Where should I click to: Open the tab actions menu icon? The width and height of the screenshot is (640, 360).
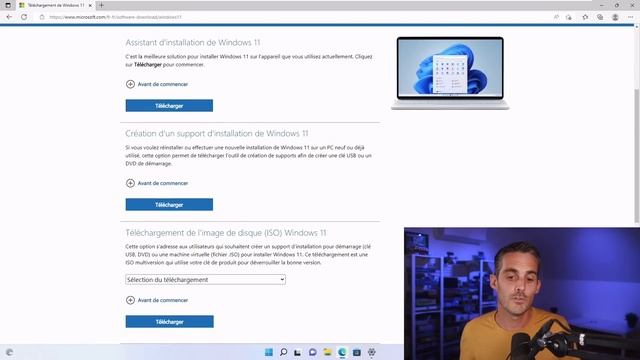pos(8,5)
